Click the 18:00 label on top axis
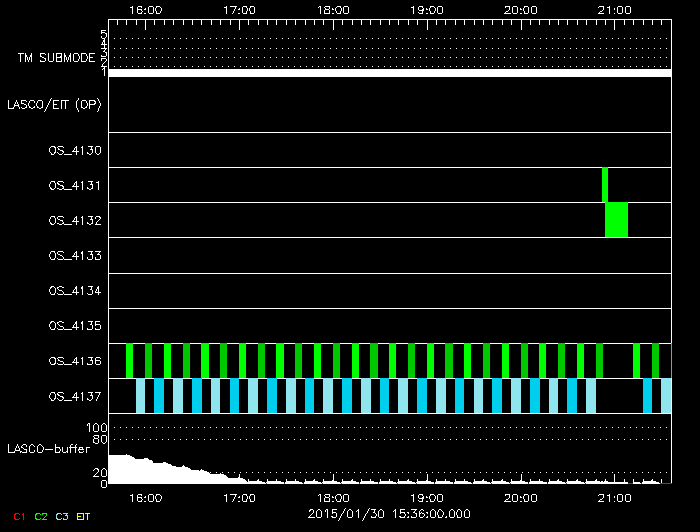 coord(333,9)
